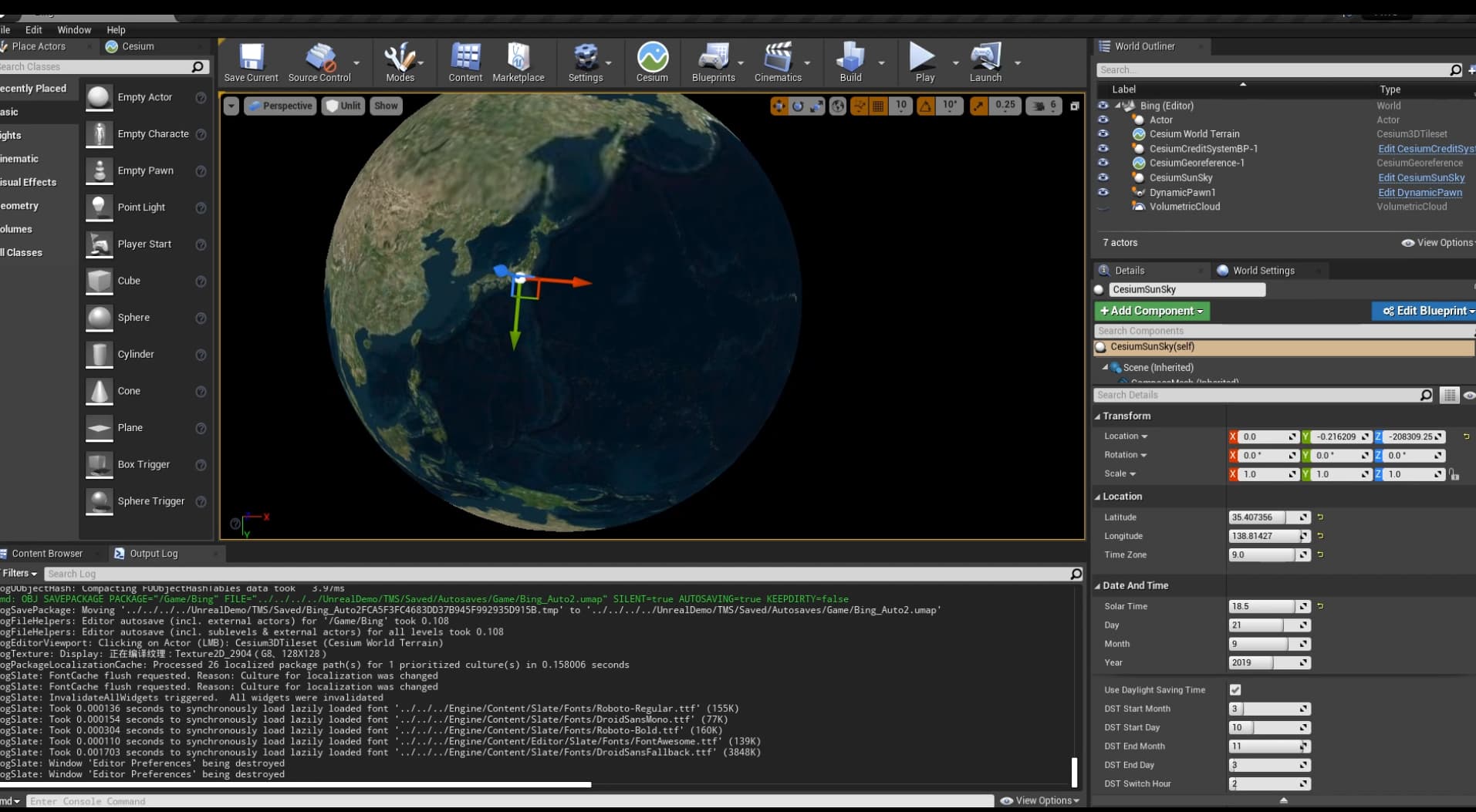This screenshot has height=812, width=1476.
Task: Uncheck Use Daylight Saving Time checkbox
Action: pyautogui.click(x=1235, y=690)
